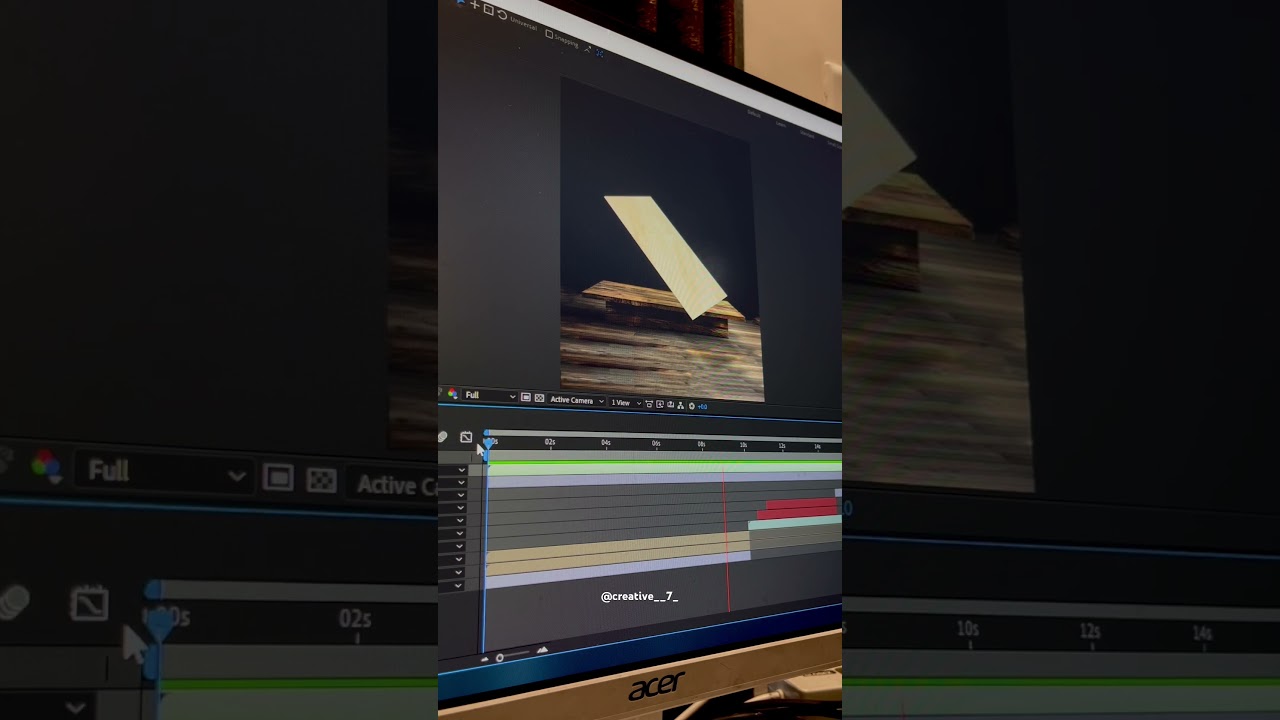
Task: Select the Rotation tool icon
Action: pos(502,15)
